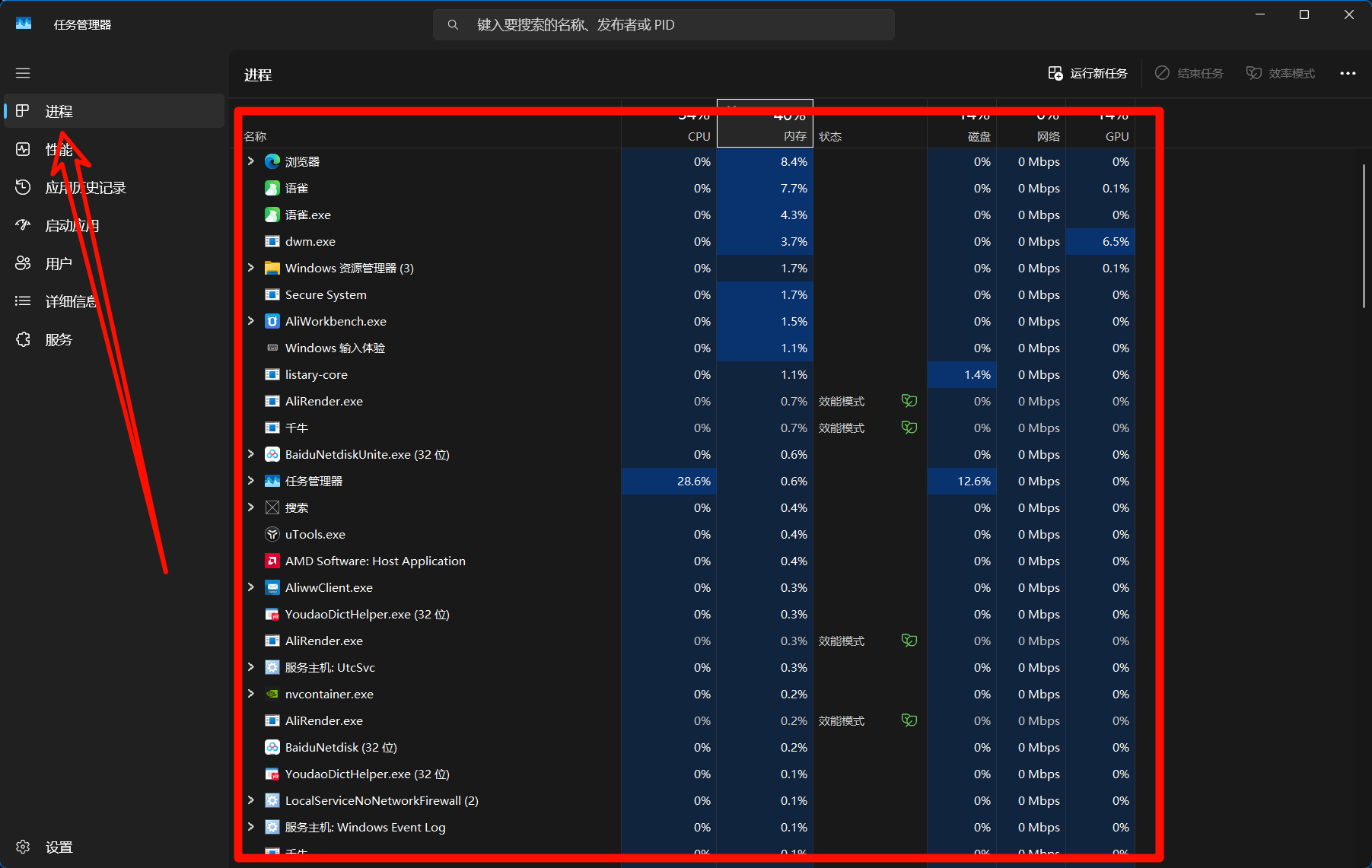Sort by the 状态 column header
1372x868 pixels.
(870, 123)
